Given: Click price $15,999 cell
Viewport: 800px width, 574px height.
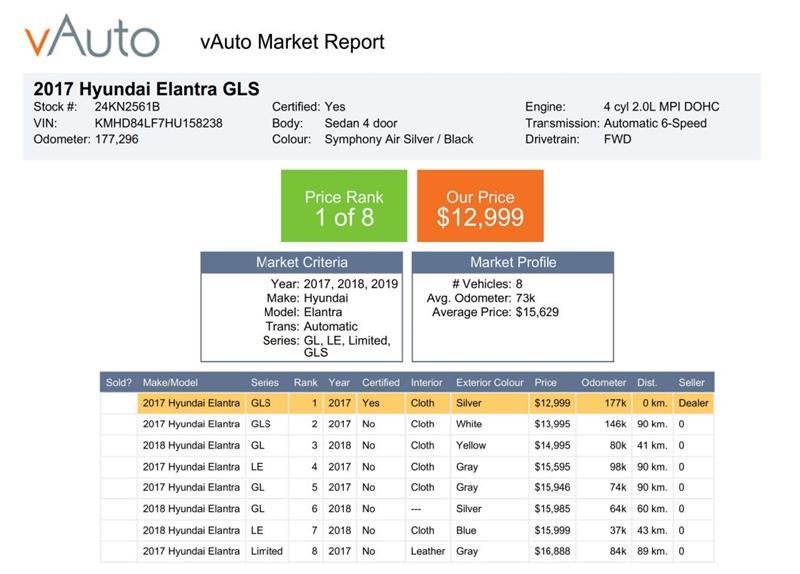Looking at the screenshot, I should (553, 531).
